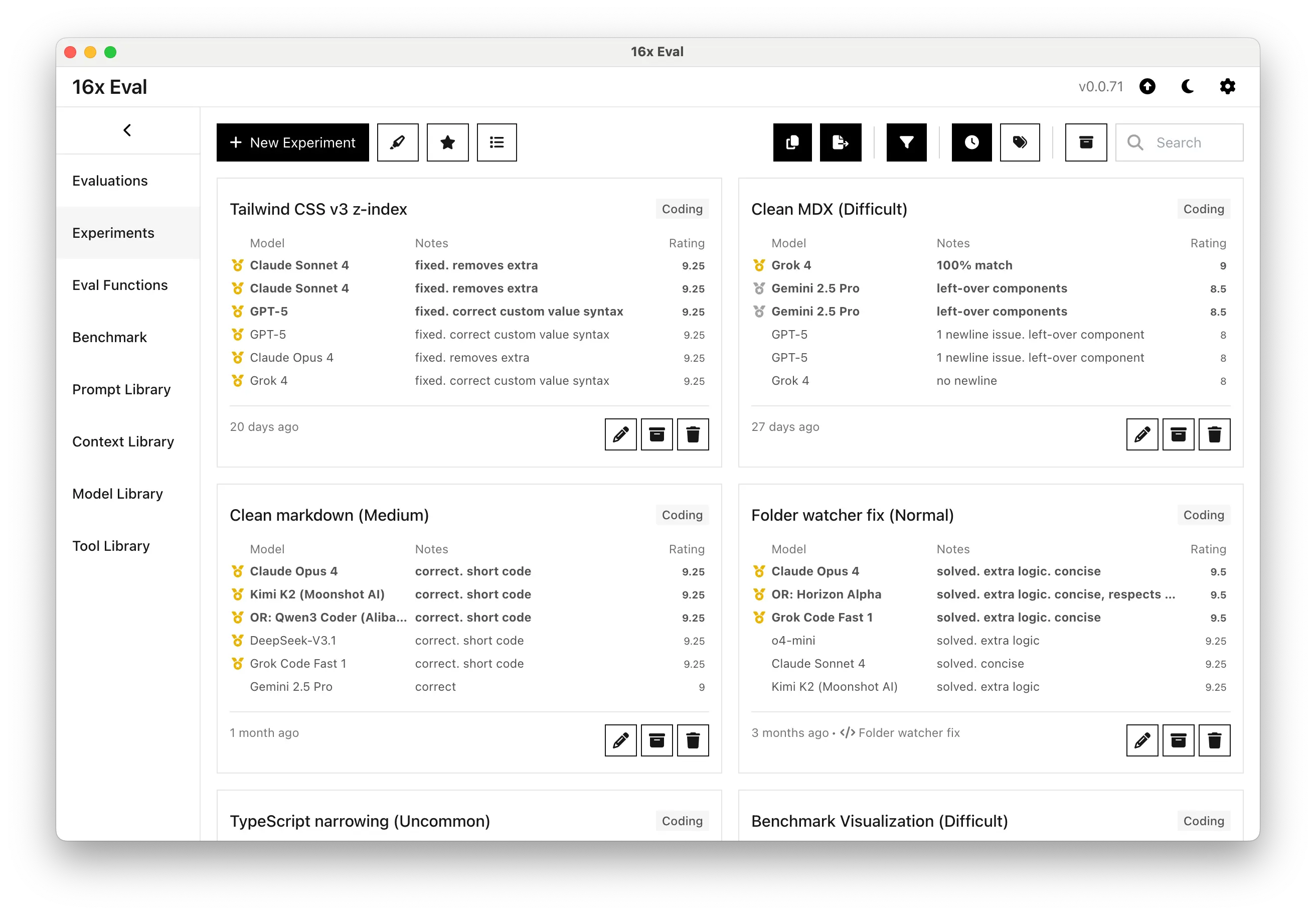Viewport: 1316px width, 915px height.
Task: Open Eval Functions in sidebar
Action: point(120,285)
